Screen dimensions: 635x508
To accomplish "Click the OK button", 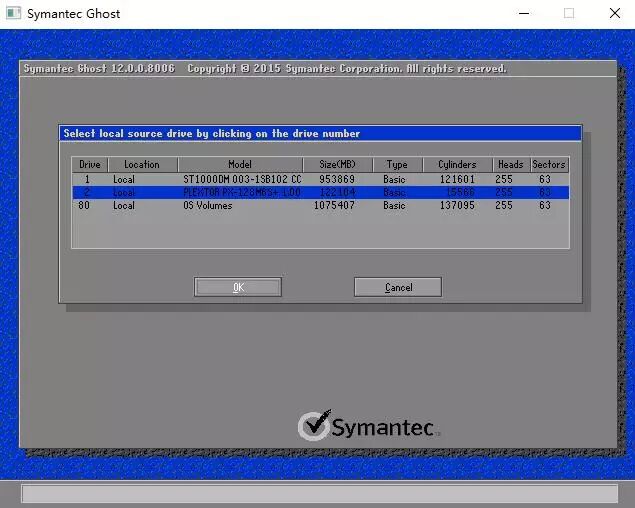I will 238,287.
